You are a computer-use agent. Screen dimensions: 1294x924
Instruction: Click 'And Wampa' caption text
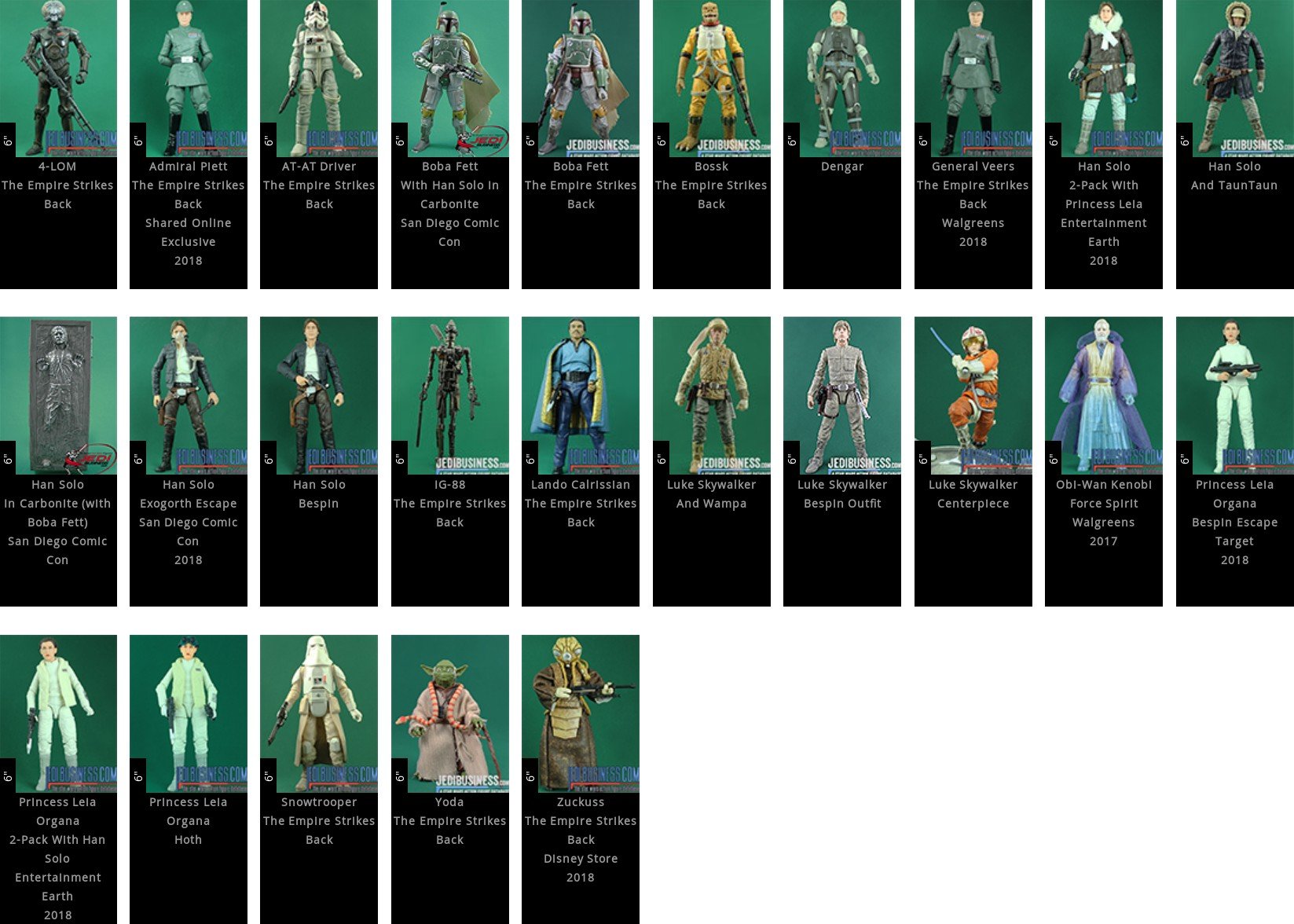click(x=712, y=504)
